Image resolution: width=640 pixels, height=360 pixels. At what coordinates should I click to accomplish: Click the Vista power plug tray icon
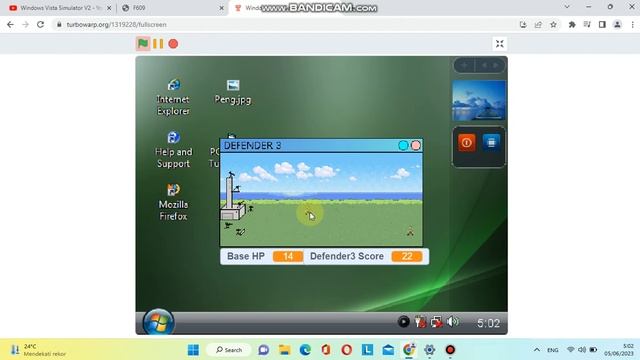point(420,322)
